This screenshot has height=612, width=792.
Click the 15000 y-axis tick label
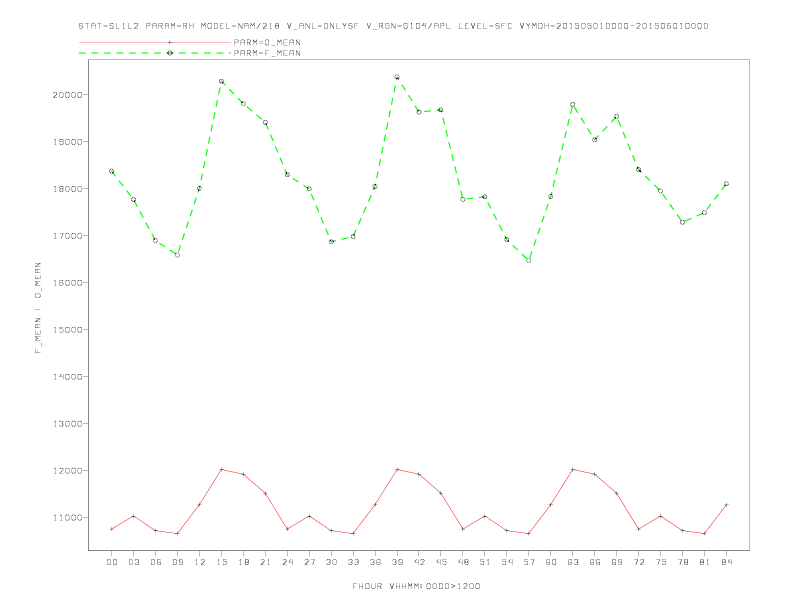pos(68,330)
